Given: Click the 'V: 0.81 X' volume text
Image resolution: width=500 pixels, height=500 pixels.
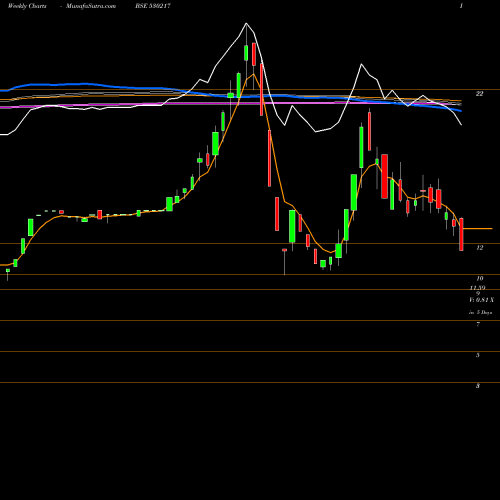Looking at the screenshot, I should click(481, 300).
